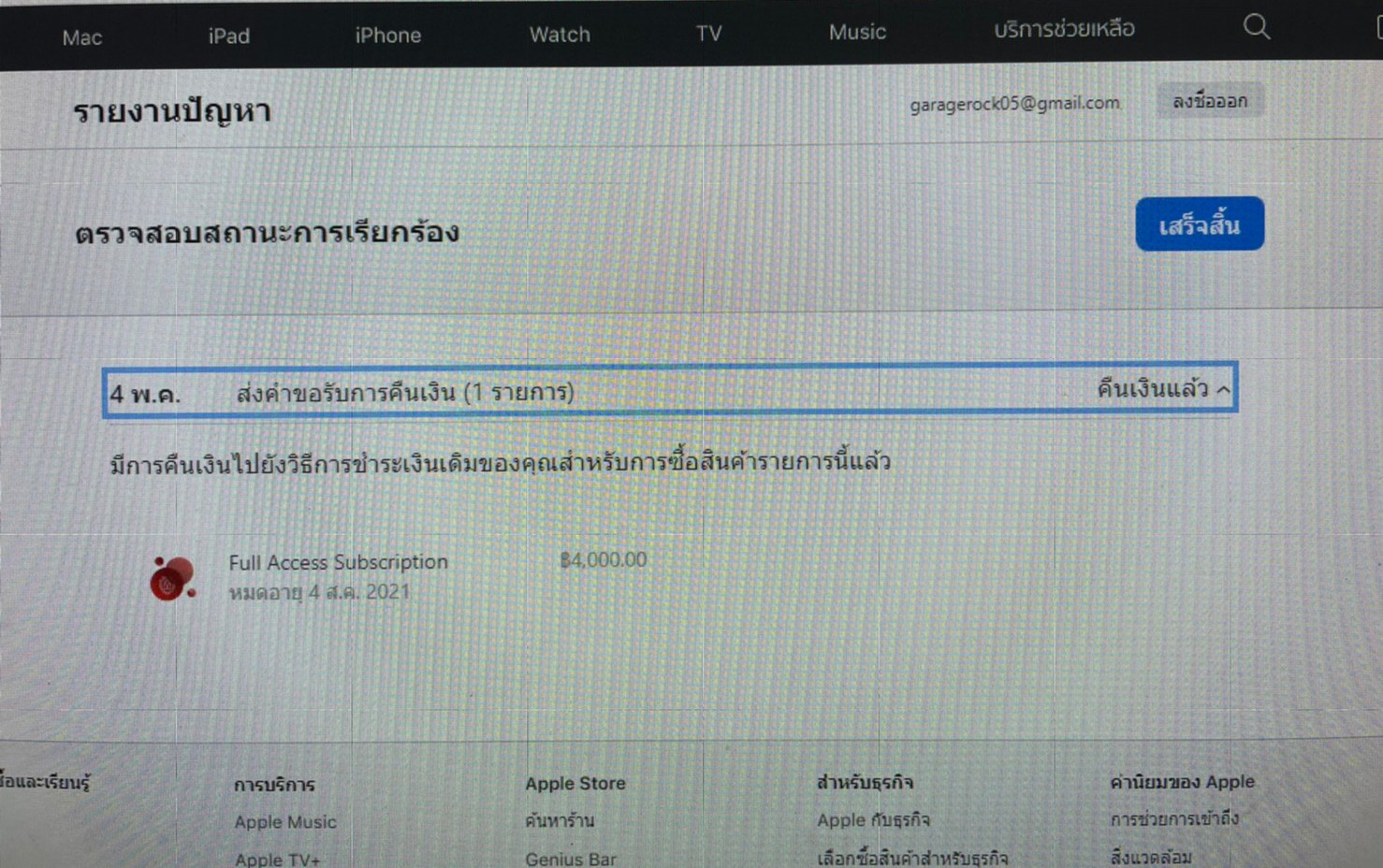Click the refund confirmation message text

(501, 462)
